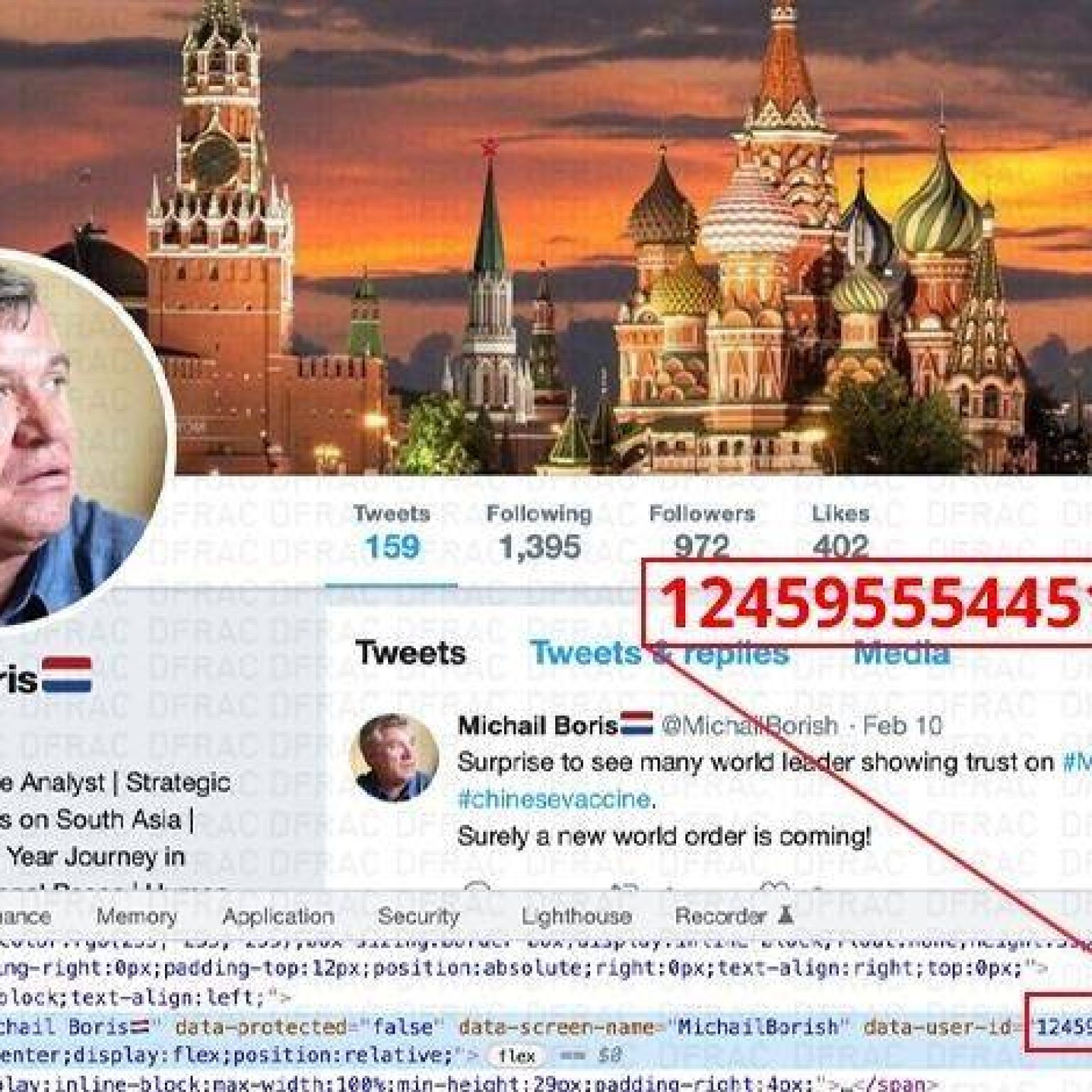Click the flag icon in the tweet header
Viewport: 1092px width, 1092px height.
[x=637, y=724]
